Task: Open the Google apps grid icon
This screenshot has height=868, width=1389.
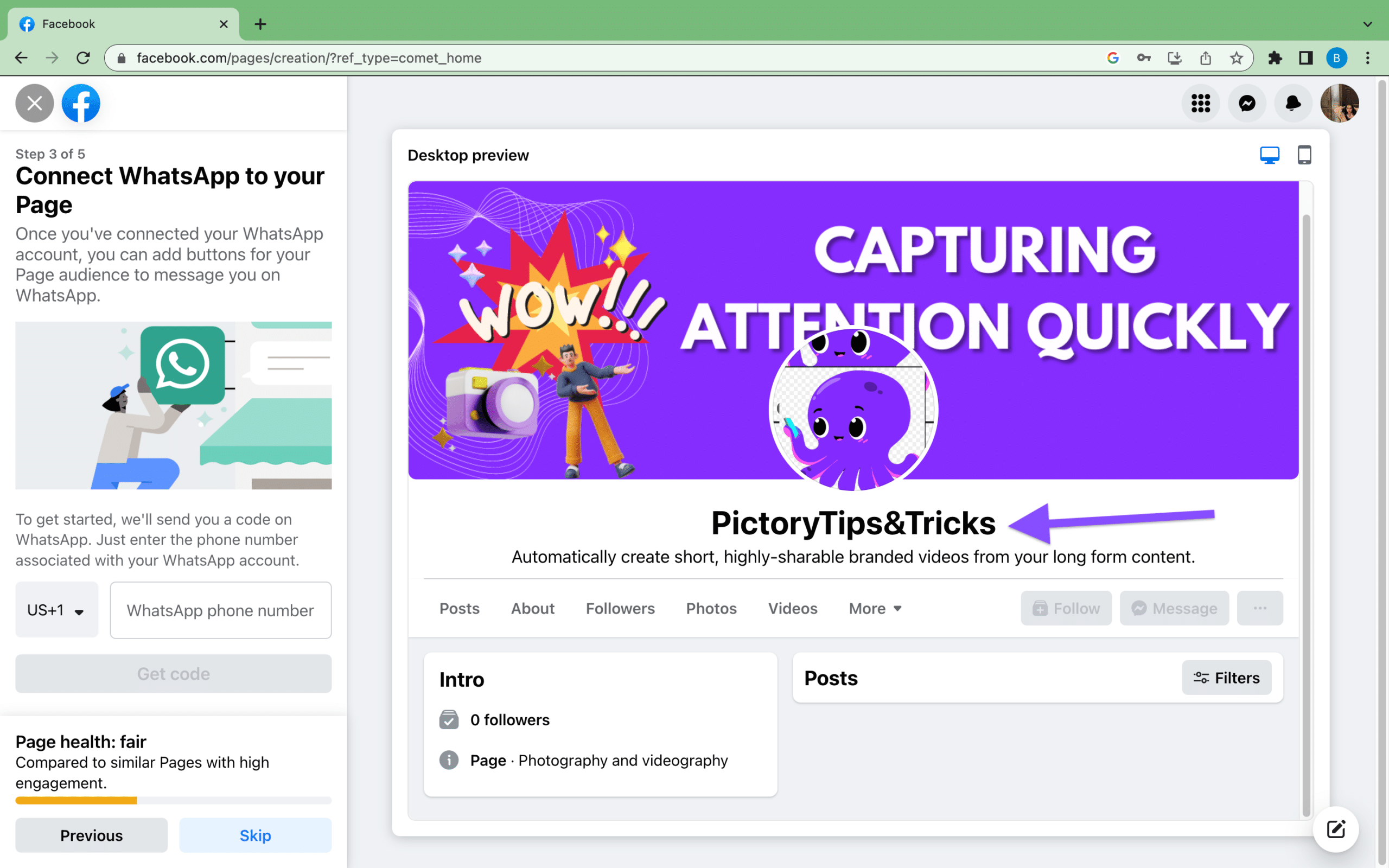Action: 1200,103
